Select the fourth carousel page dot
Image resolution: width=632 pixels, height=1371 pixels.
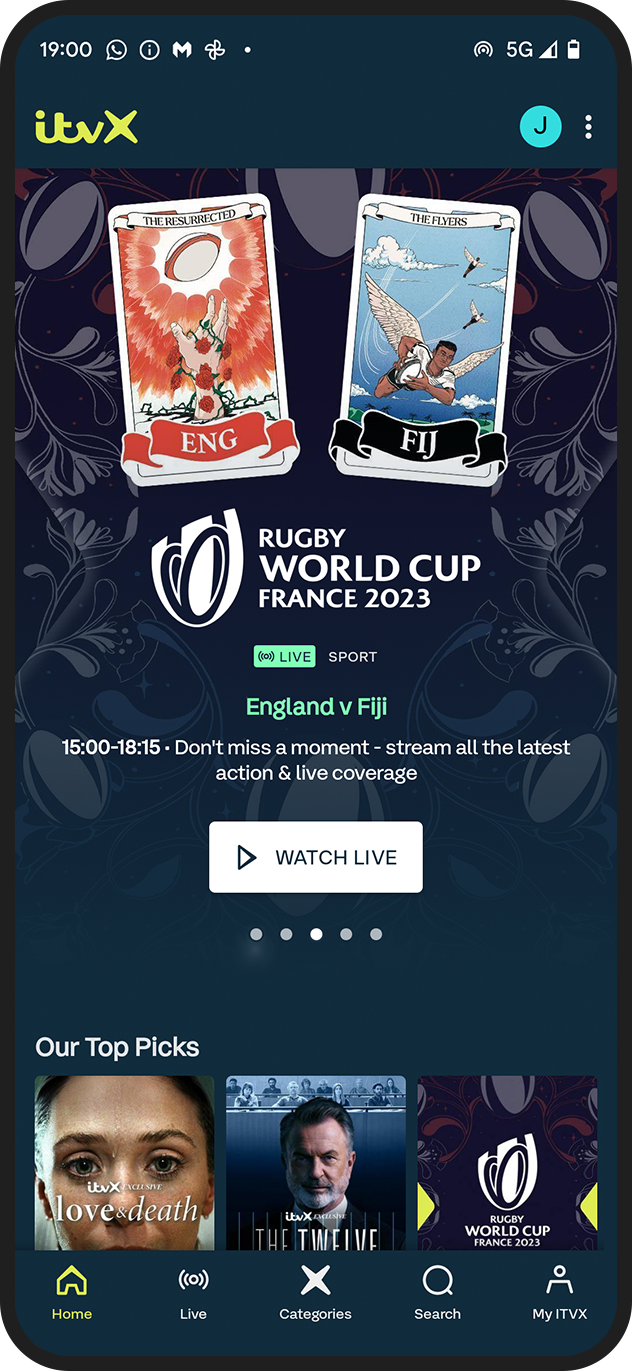[346, 934]
